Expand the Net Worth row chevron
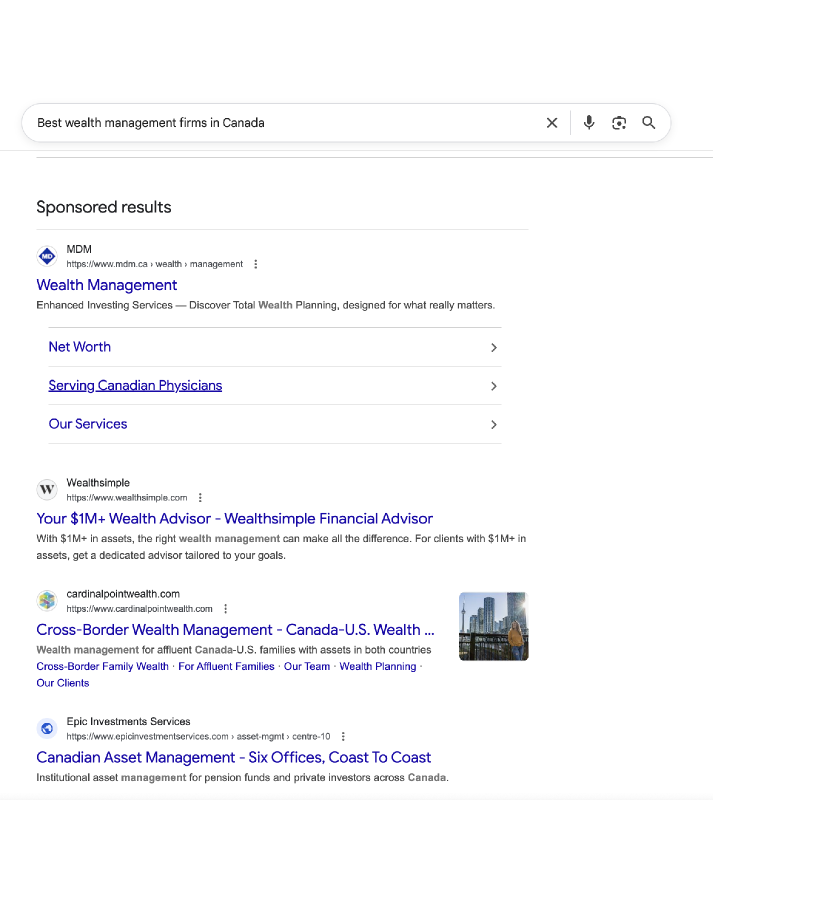Screen dimensions: 829x909 pyautogui.click(x=494, y=347)
